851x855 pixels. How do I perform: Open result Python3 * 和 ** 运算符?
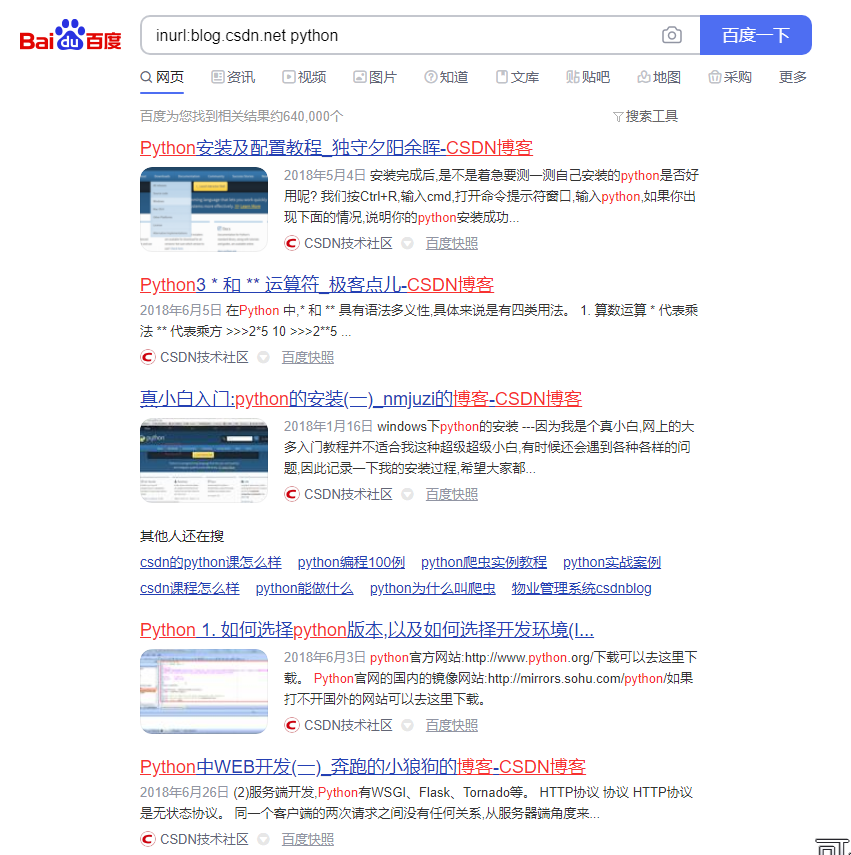click(317, 285)
